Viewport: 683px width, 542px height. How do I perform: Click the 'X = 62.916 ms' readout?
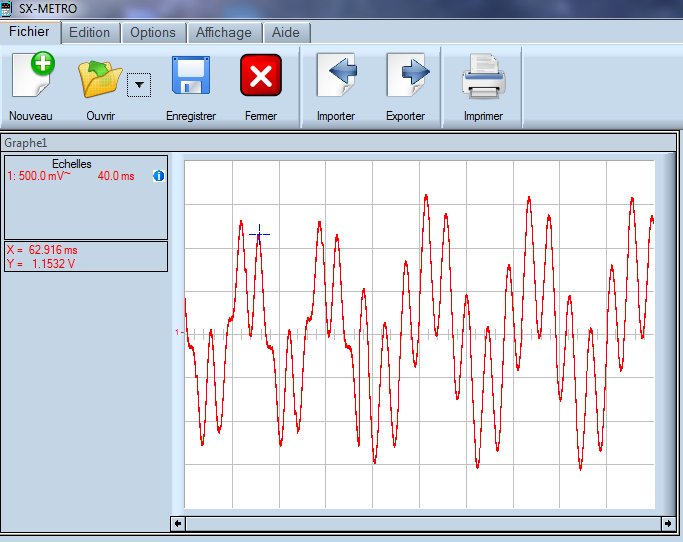pyautogui.click(x=42, y=250)
